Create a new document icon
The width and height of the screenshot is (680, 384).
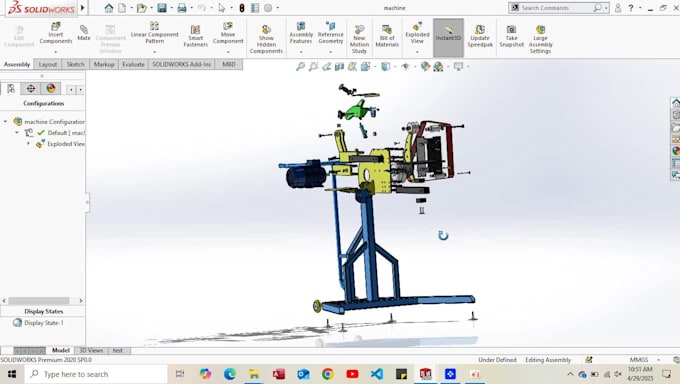click(x=122, y=8)
